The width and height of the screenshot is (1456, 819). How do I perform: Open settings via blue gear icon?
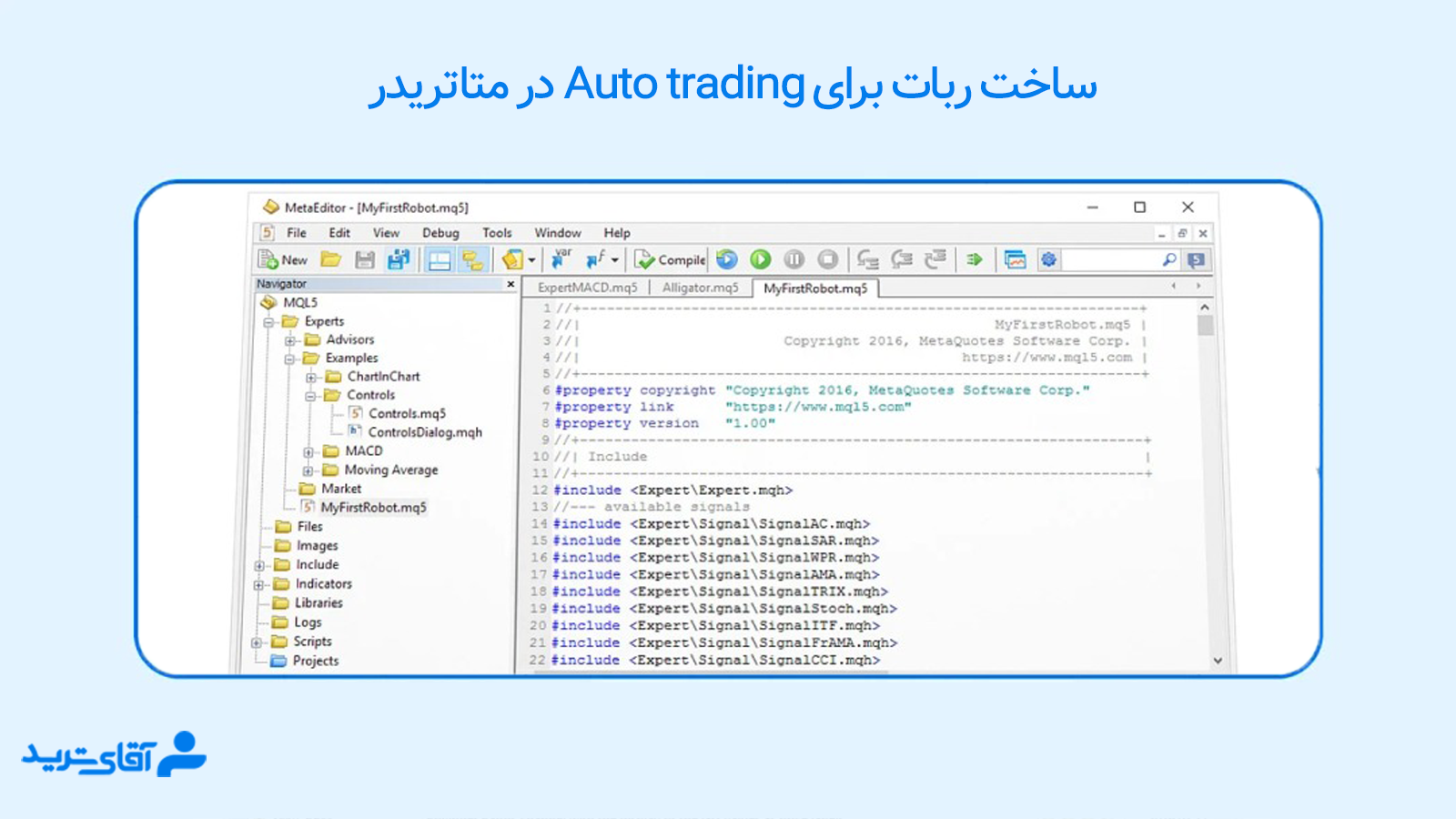[1049, 260]
